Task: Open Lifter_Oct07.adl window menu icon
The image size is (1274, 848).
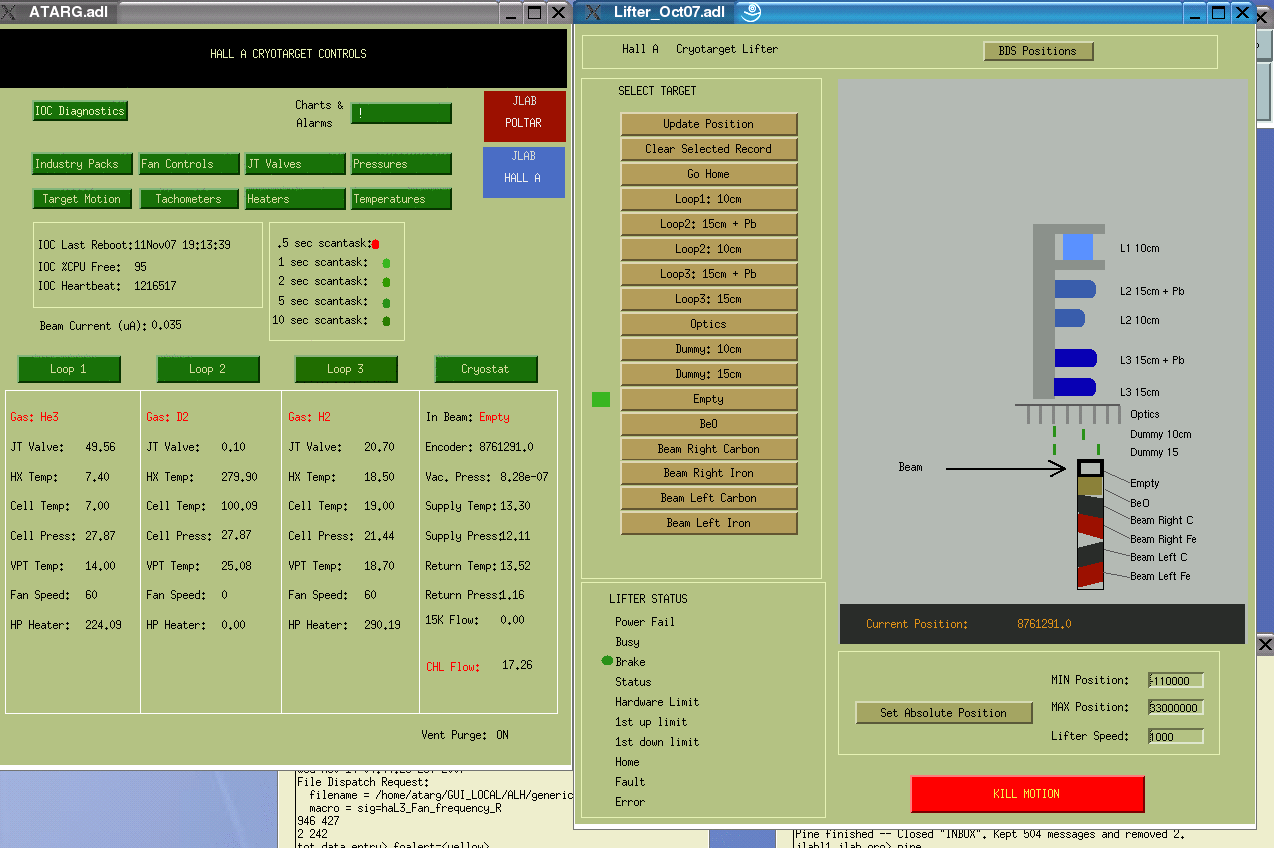Action: [x=593, y=12]
